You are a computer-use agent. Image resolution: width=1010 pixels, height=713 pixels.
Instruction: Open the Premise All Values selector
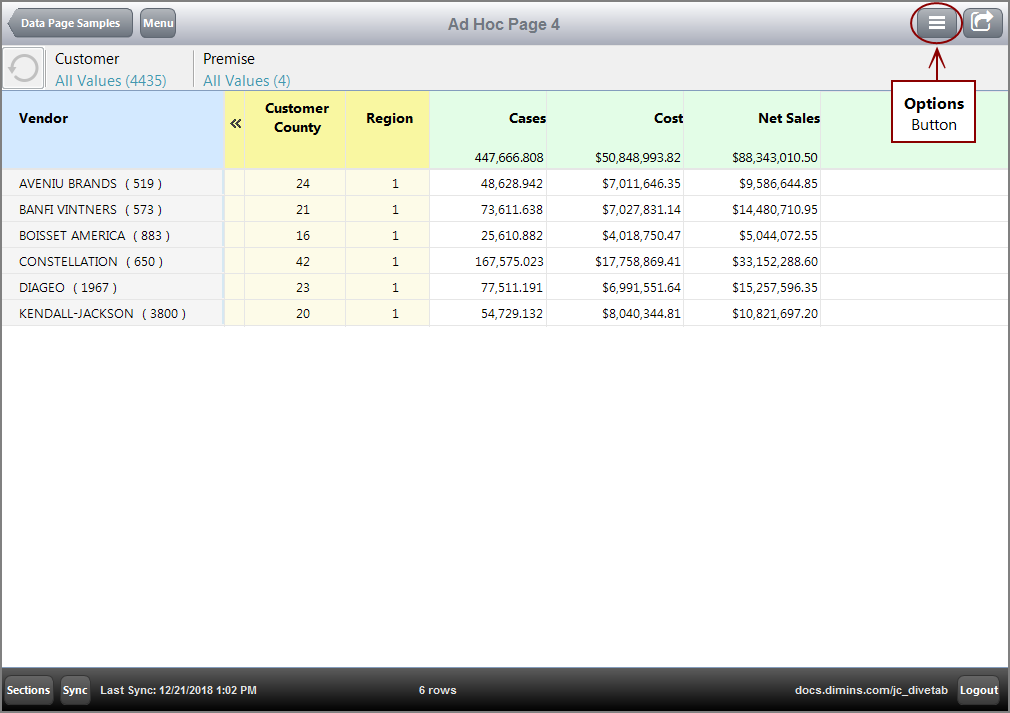[246, 80]
